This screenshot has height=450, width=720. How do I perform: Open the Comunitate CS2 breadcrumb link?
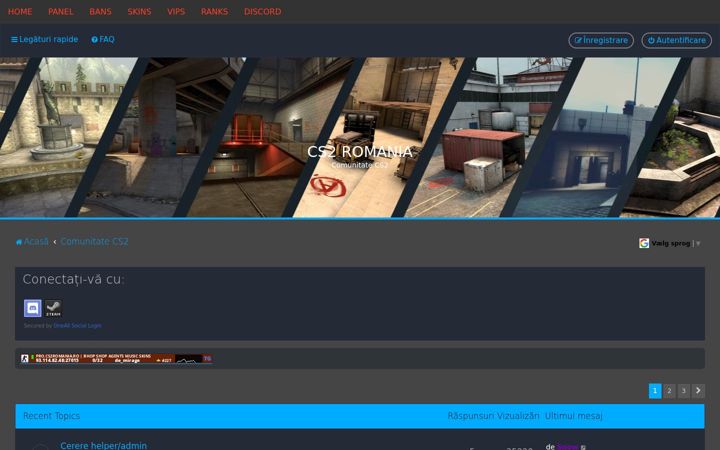(94, 242)
